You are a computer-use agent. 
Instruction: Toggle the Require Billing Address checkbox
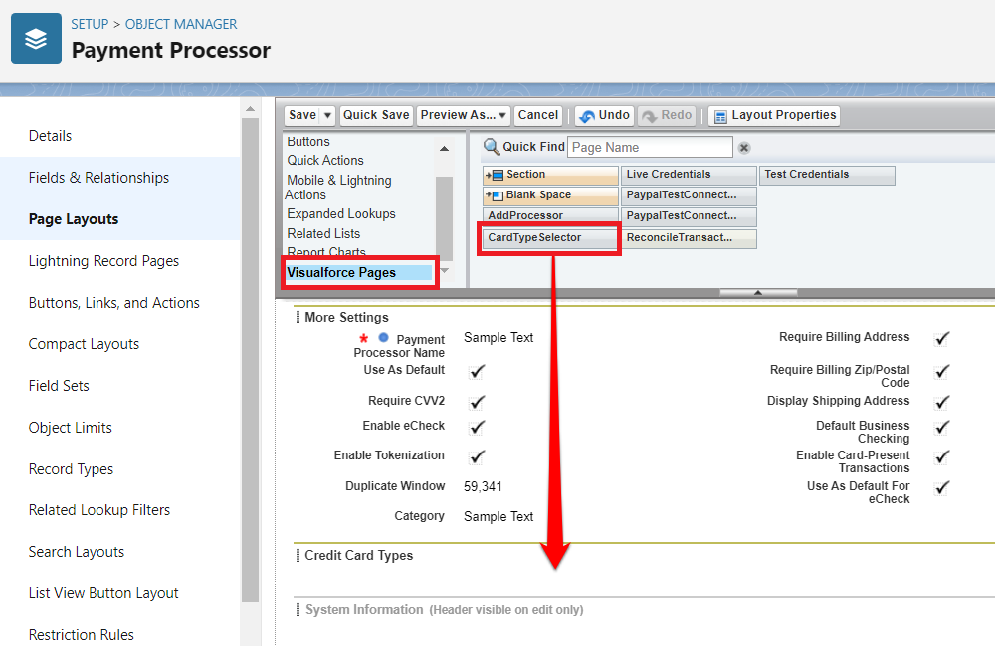[941, 338]
